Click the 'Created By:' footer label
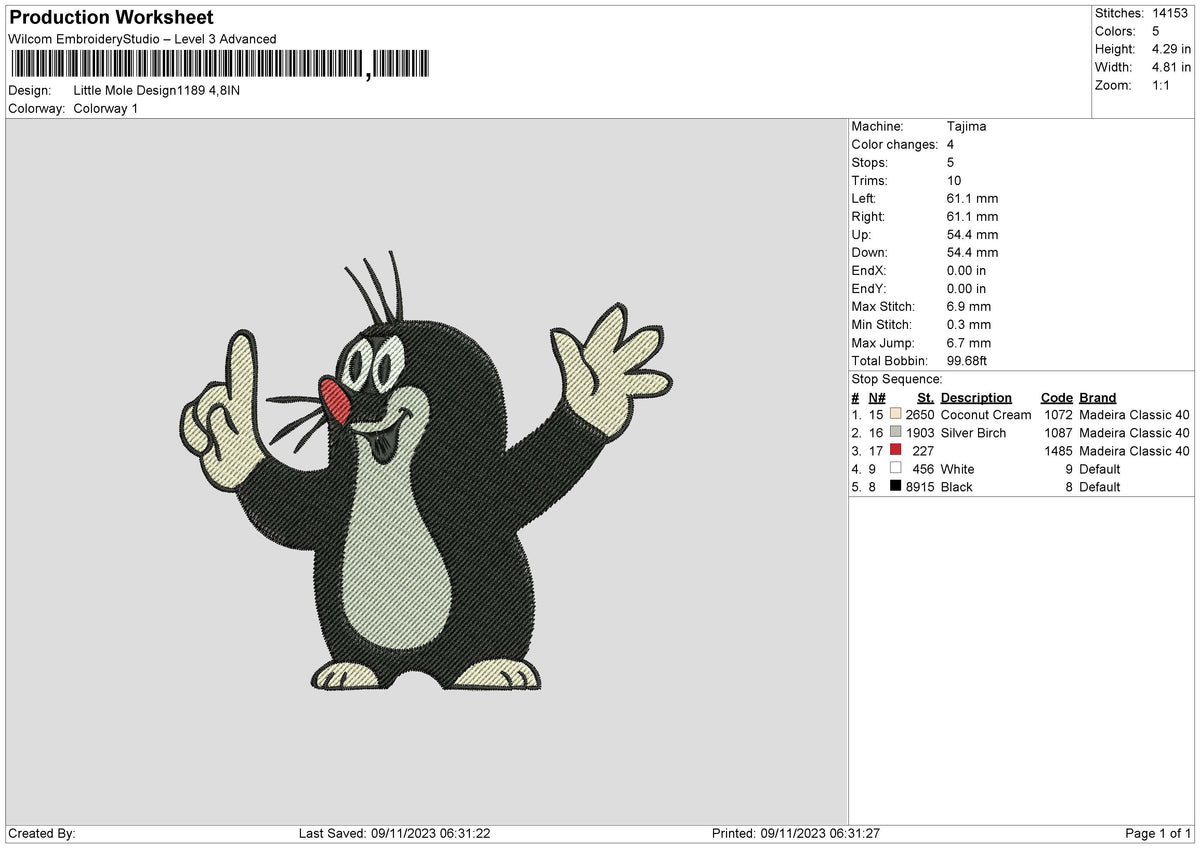Screen dimensions: 1200x848 [42, 833]
